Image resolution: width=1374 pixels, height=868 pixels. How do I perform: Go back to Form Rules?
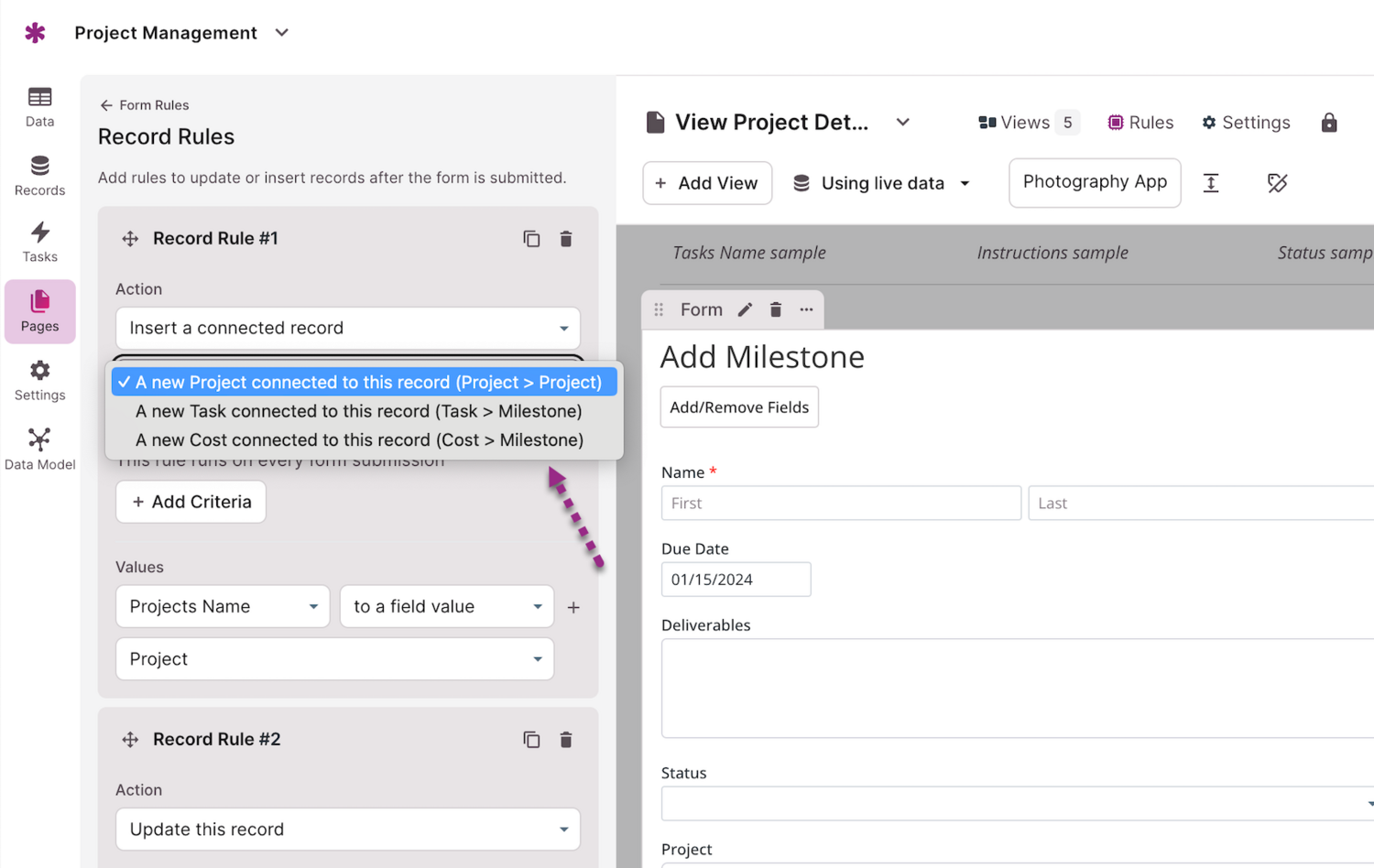click(145, 105)
